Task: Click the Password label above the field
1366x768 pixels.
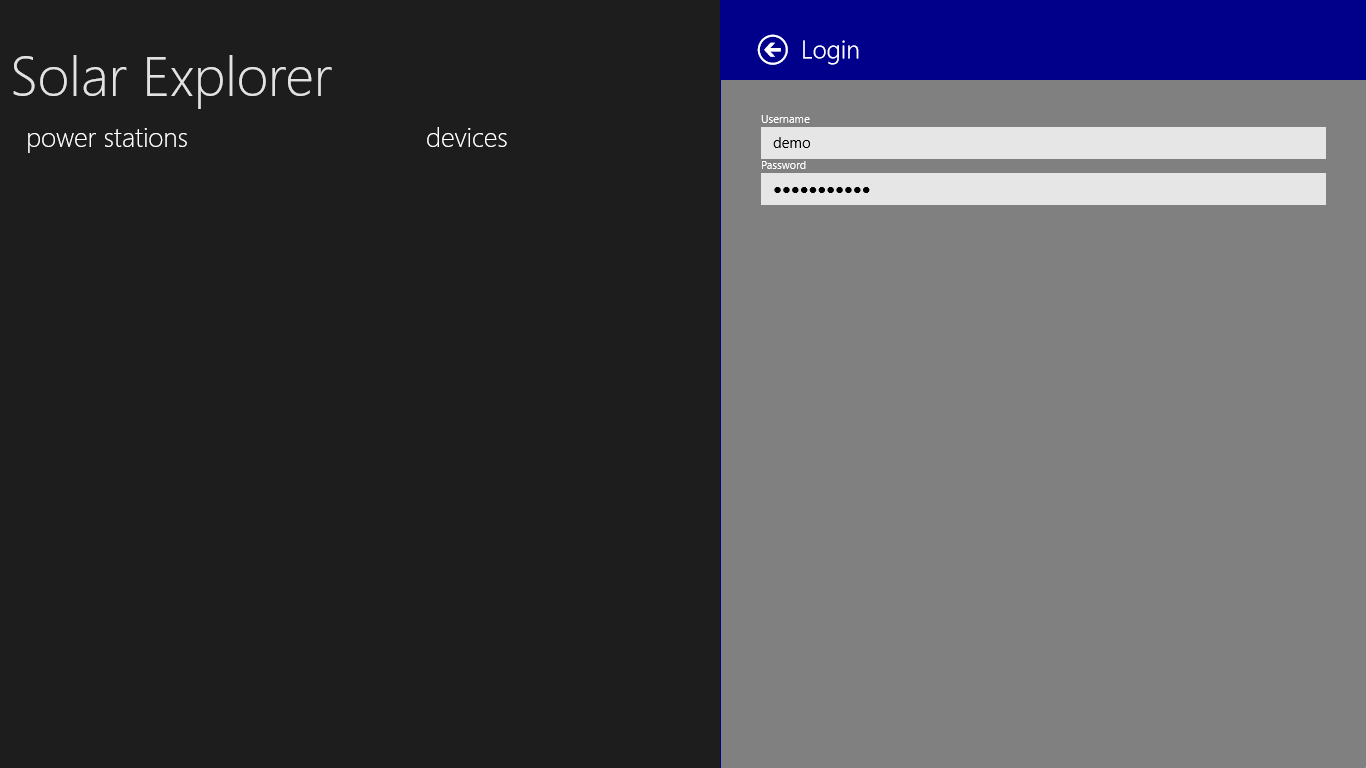Action: pyautogui.click(x=783, y=165)
